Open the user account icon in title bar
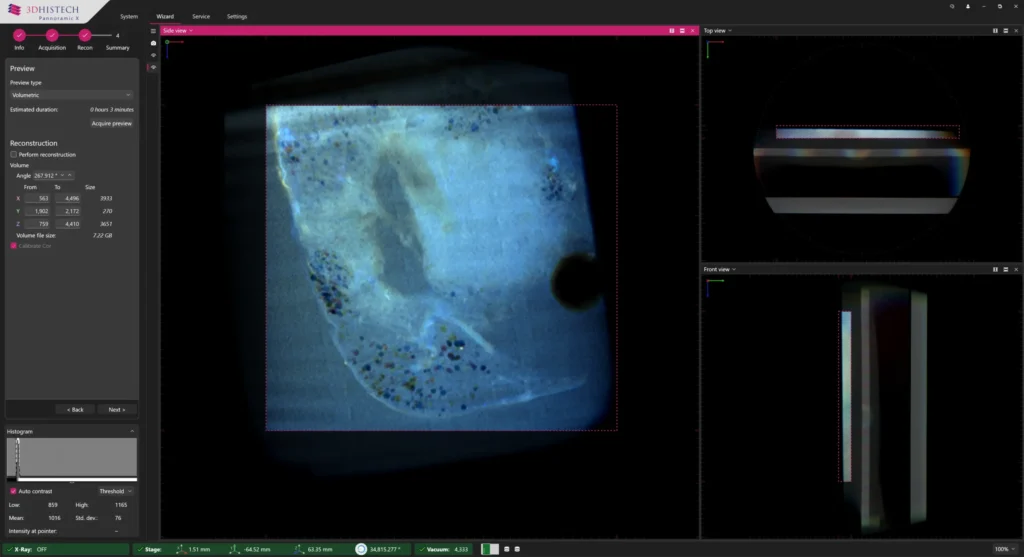The width and height of the screenshot is (1024, 557). (x=967, y=6)
